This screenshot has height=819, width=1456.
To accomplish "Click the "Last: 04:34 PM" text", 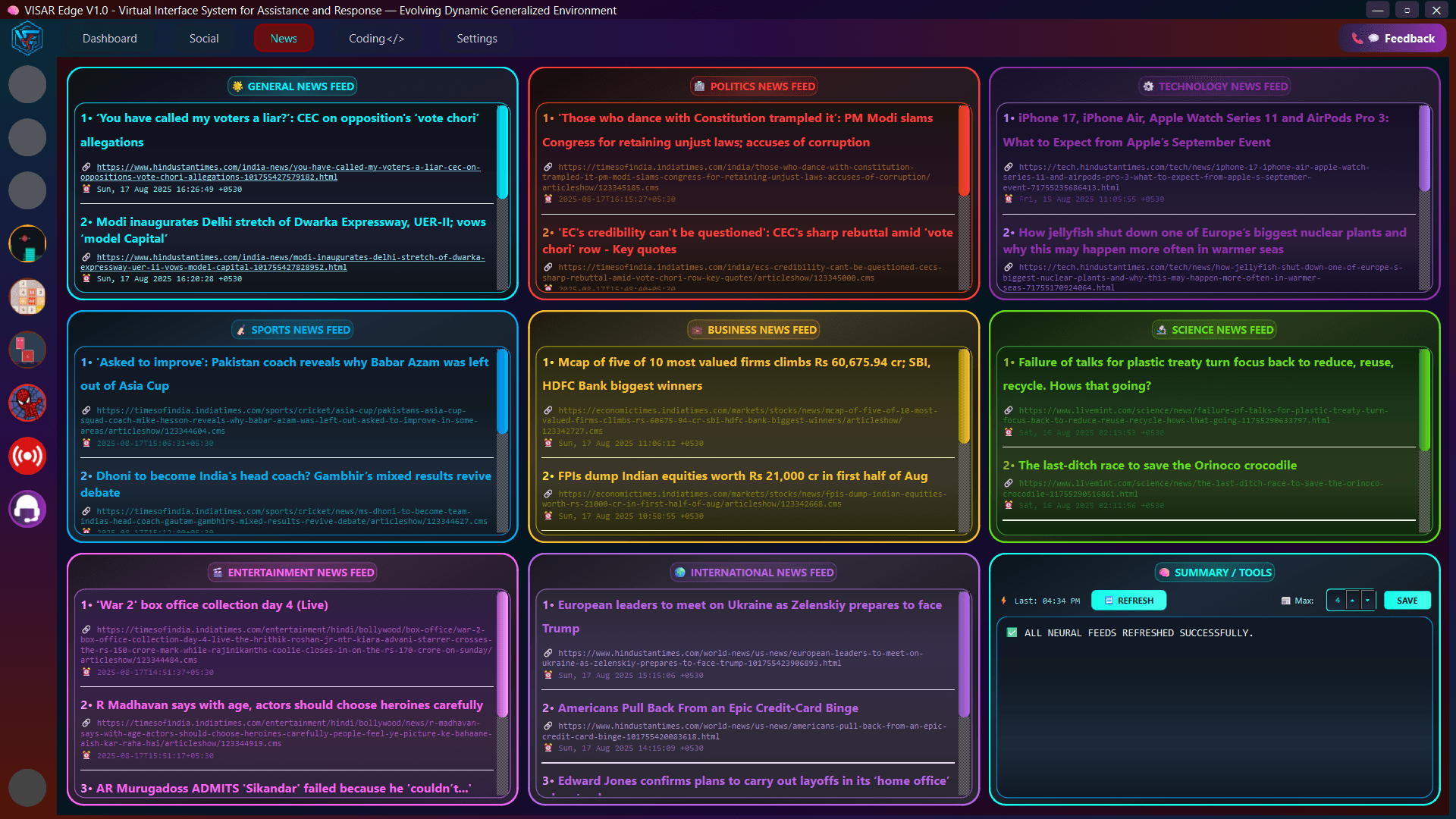I will 1046,601.
